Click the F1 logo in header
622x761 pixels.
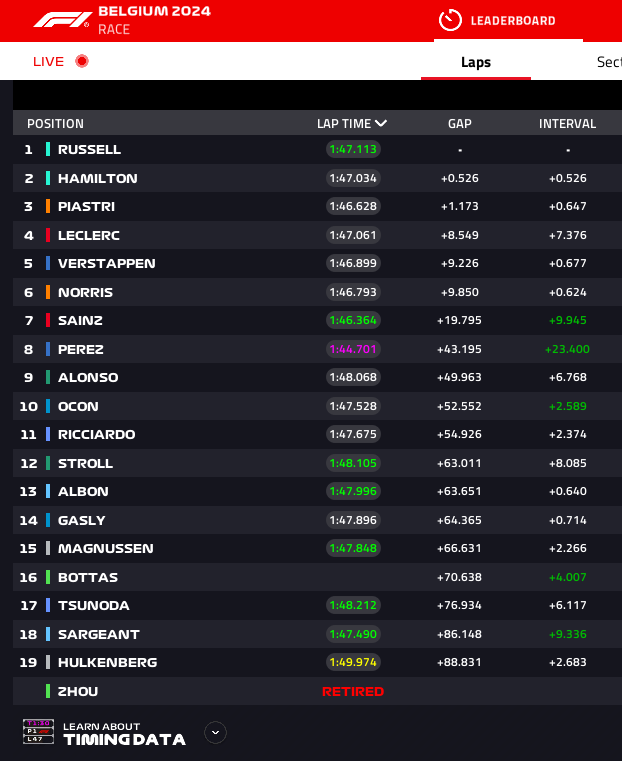point(62,19)
